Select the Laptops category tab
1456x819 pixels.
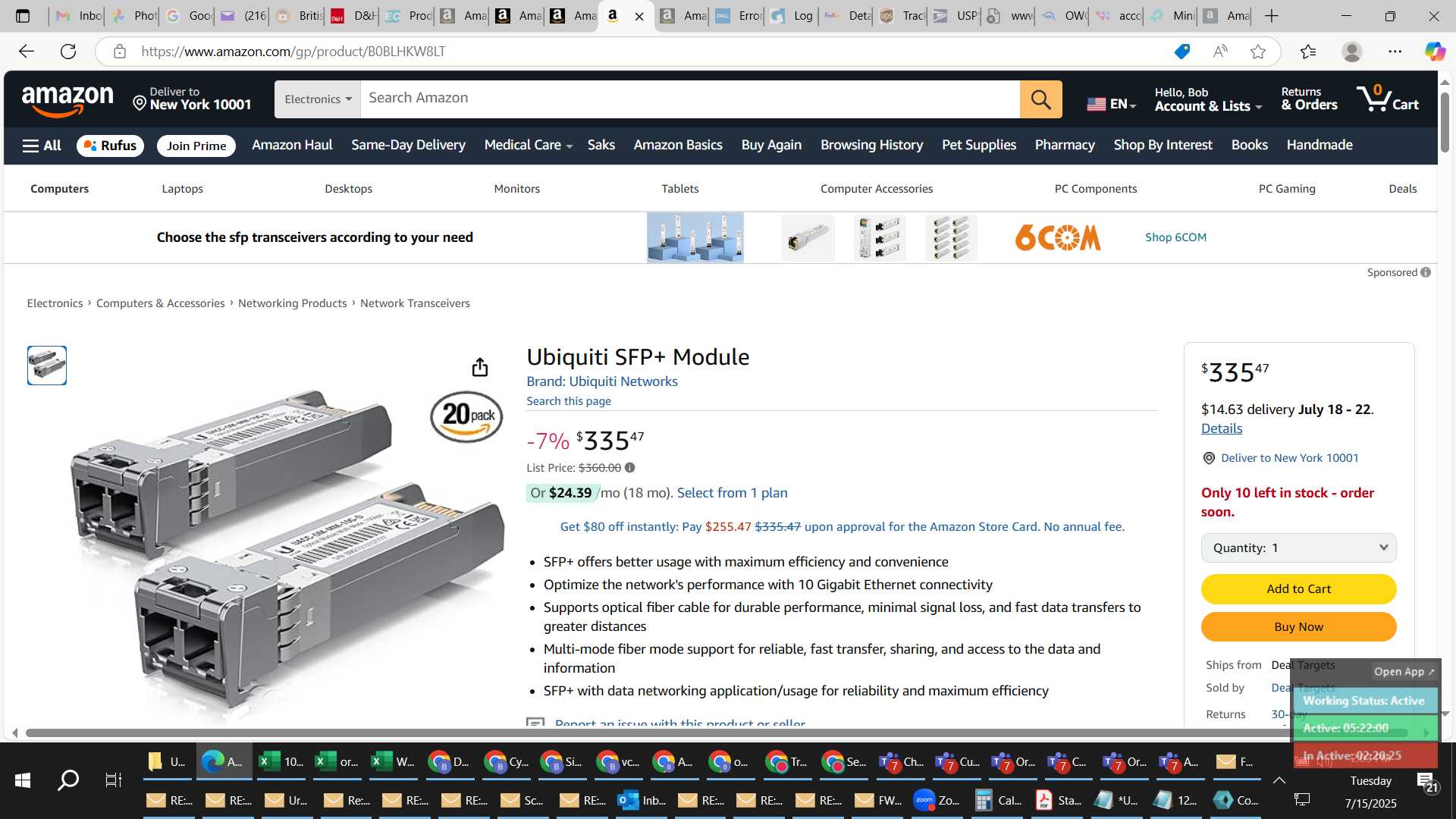pos(182,189)
